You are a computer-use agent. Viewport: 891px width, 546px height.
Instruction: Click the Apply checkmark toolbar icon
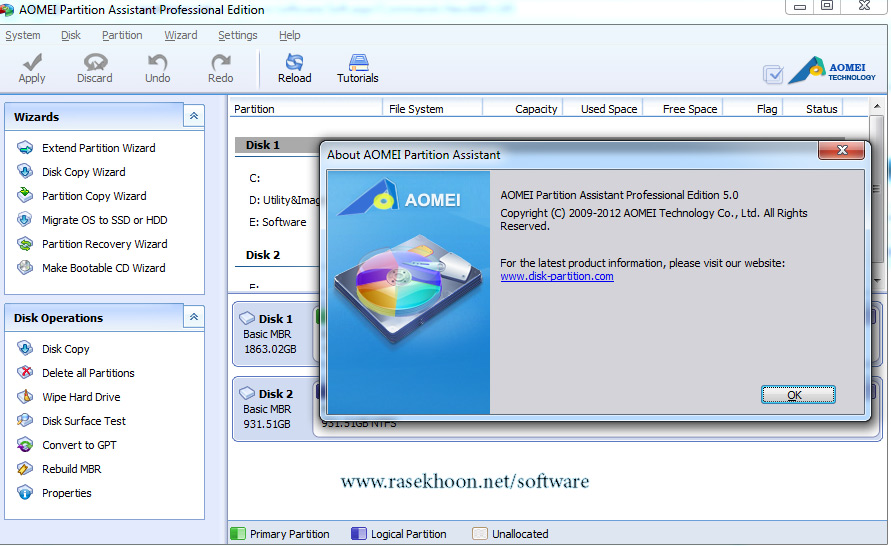click(x=32, y=61)
